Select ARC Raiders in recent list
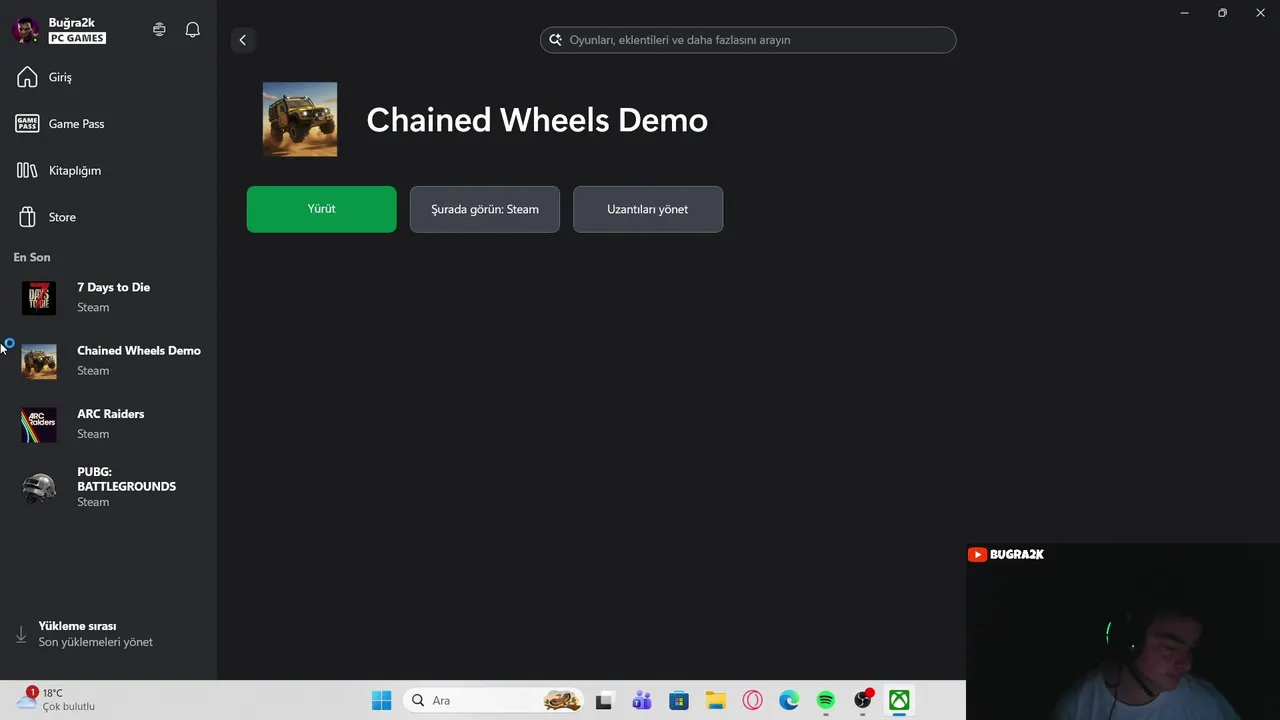 pyautogui.click(x=108, y=424)
